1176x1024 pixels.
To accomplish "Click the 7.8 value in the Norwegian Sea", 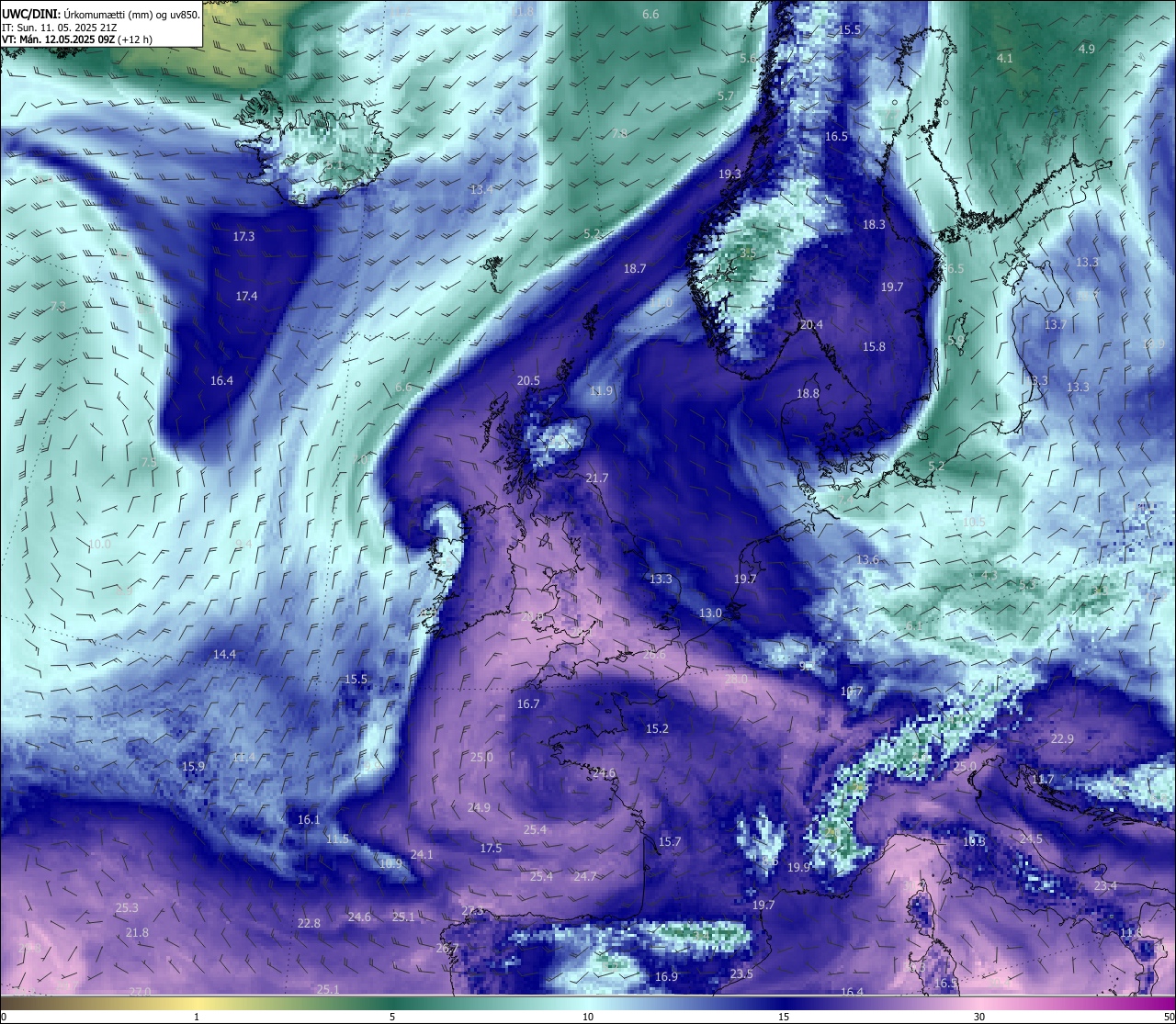I will coord(619,133).
